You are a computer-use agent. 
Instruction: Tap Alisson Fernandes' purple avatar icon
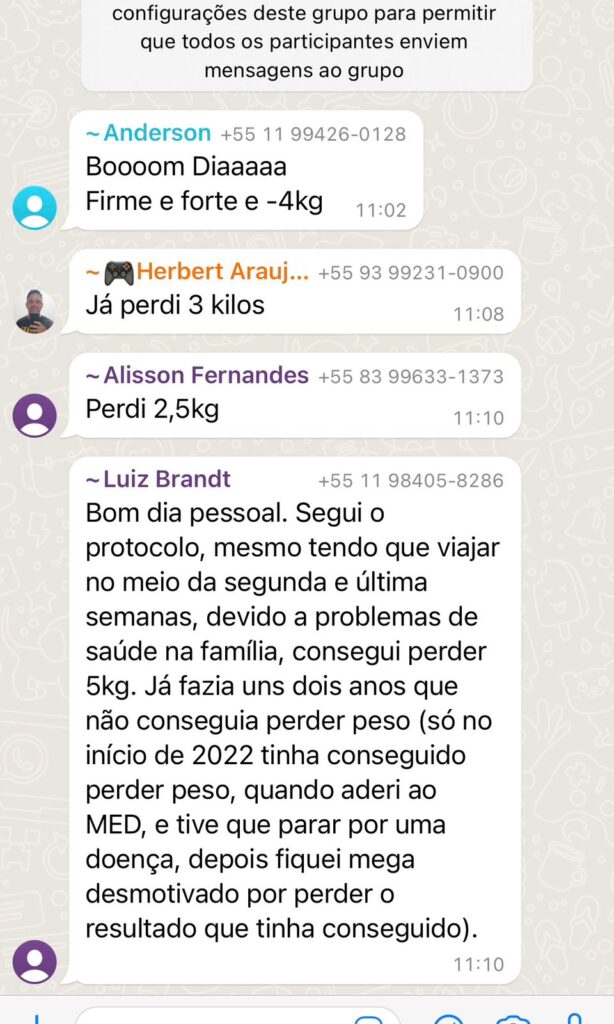(x=35, y=415)
